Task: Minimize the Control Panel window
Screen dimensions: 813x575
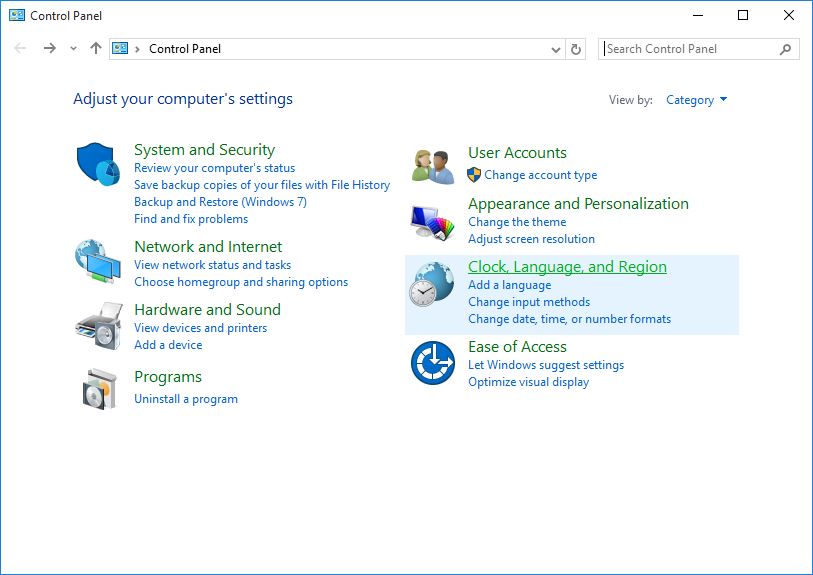Action: pyautogui.click(x=698, y=15)
